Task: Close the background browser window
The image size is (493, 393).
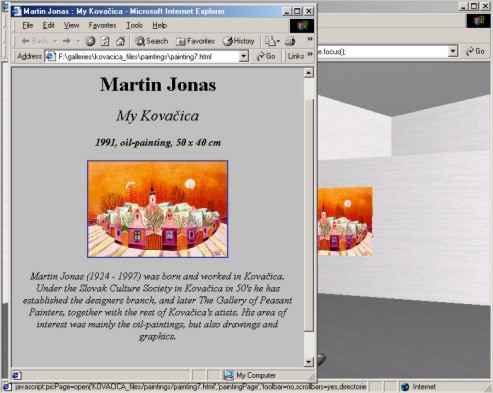Action: tap(486, 6)
